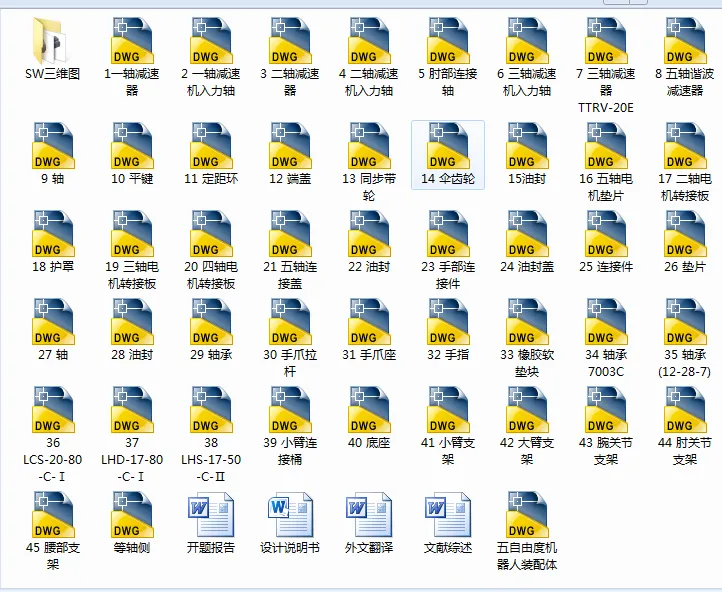Screen dimensions: 722x592
Task: Select the 14 伞齿轮 DWG file
Action: coord(448,154)
